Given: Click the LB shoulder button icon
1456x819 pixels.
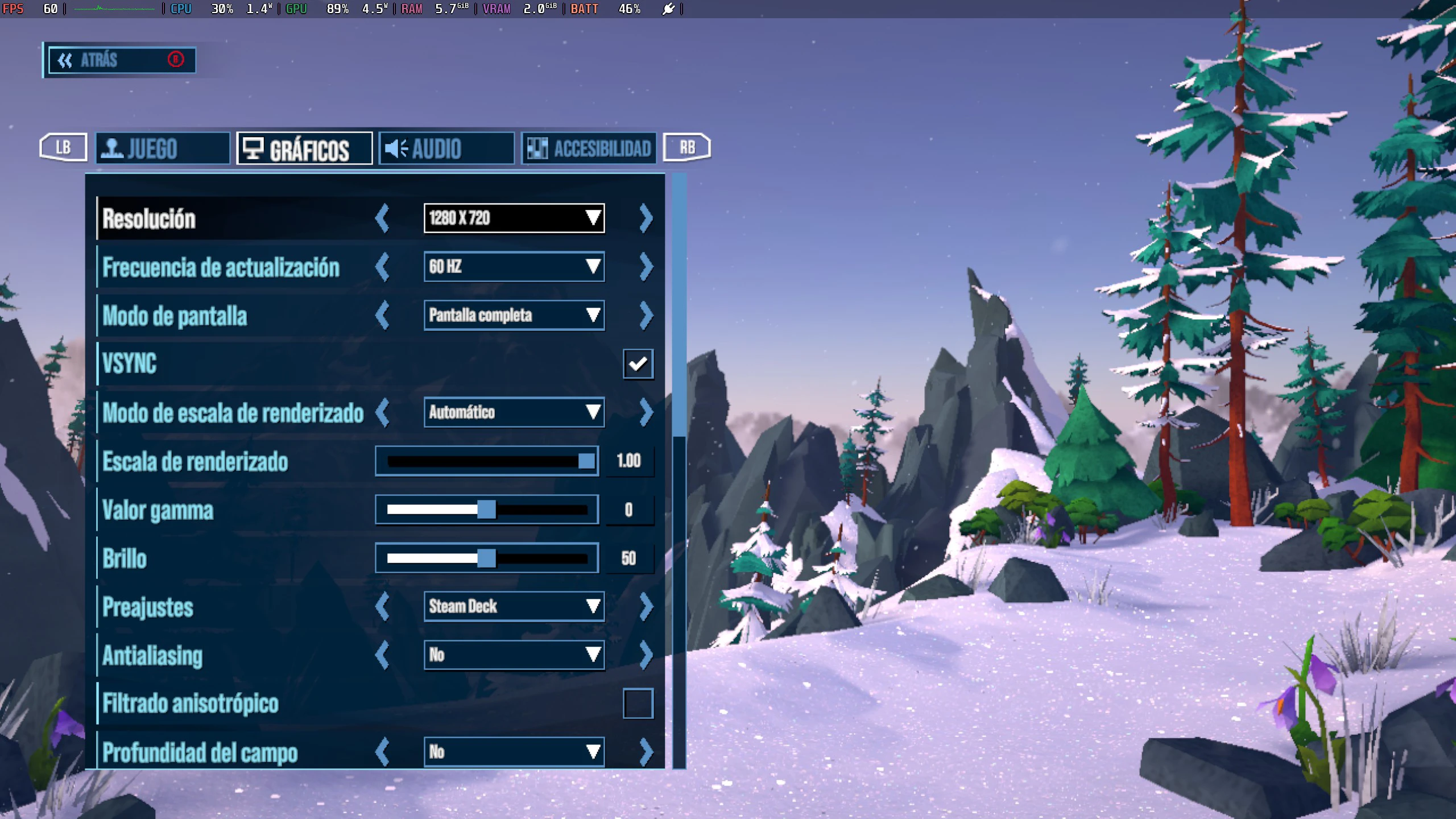Looking at the screenshot, I should click(x=63, y=147).
